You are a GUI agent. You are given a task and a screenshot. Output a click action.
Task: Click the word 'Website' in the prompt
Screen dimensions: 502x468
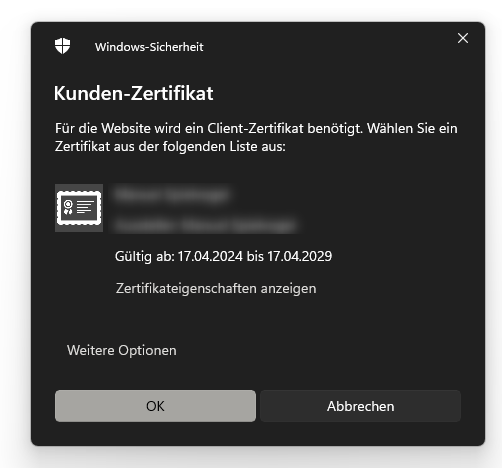click(x=126, y=128)
